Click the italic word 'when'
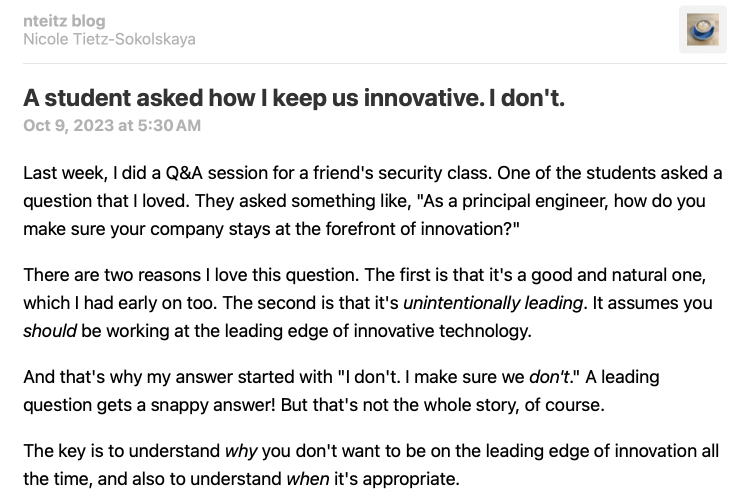 (x=308, y=479)
